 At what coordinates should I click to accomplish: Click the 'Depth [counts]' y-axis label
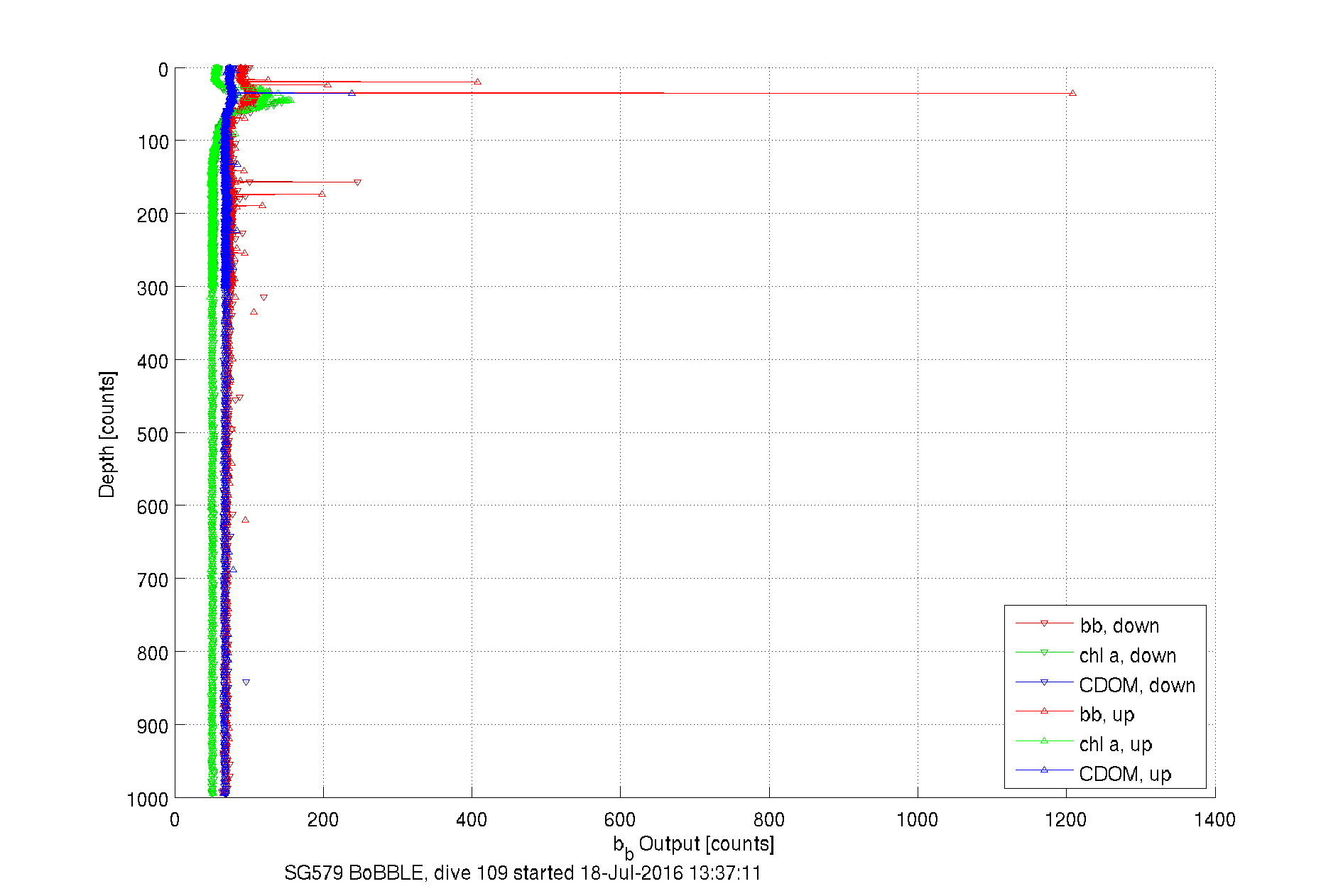point(107,434)
